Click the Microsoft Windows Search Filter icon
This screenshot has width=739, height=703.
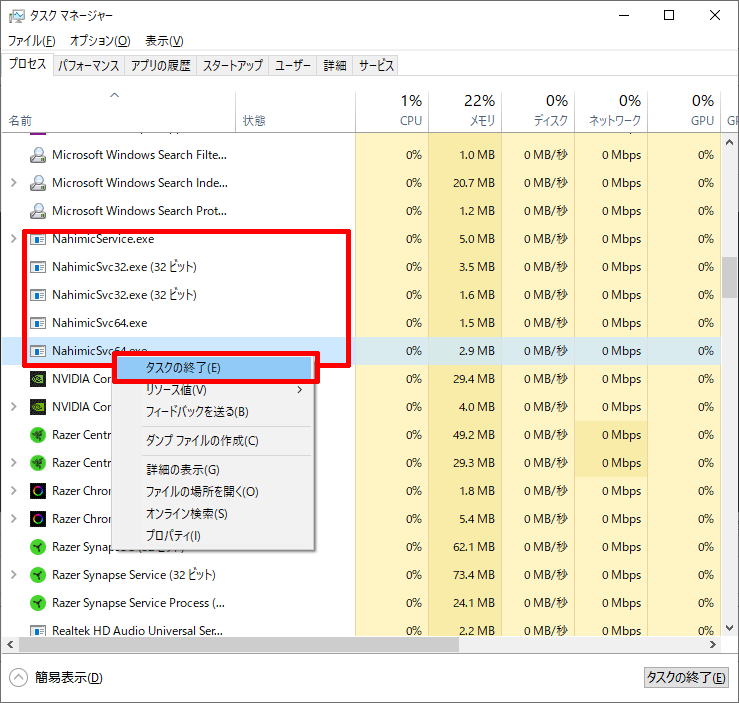click(x=38, y=155)
